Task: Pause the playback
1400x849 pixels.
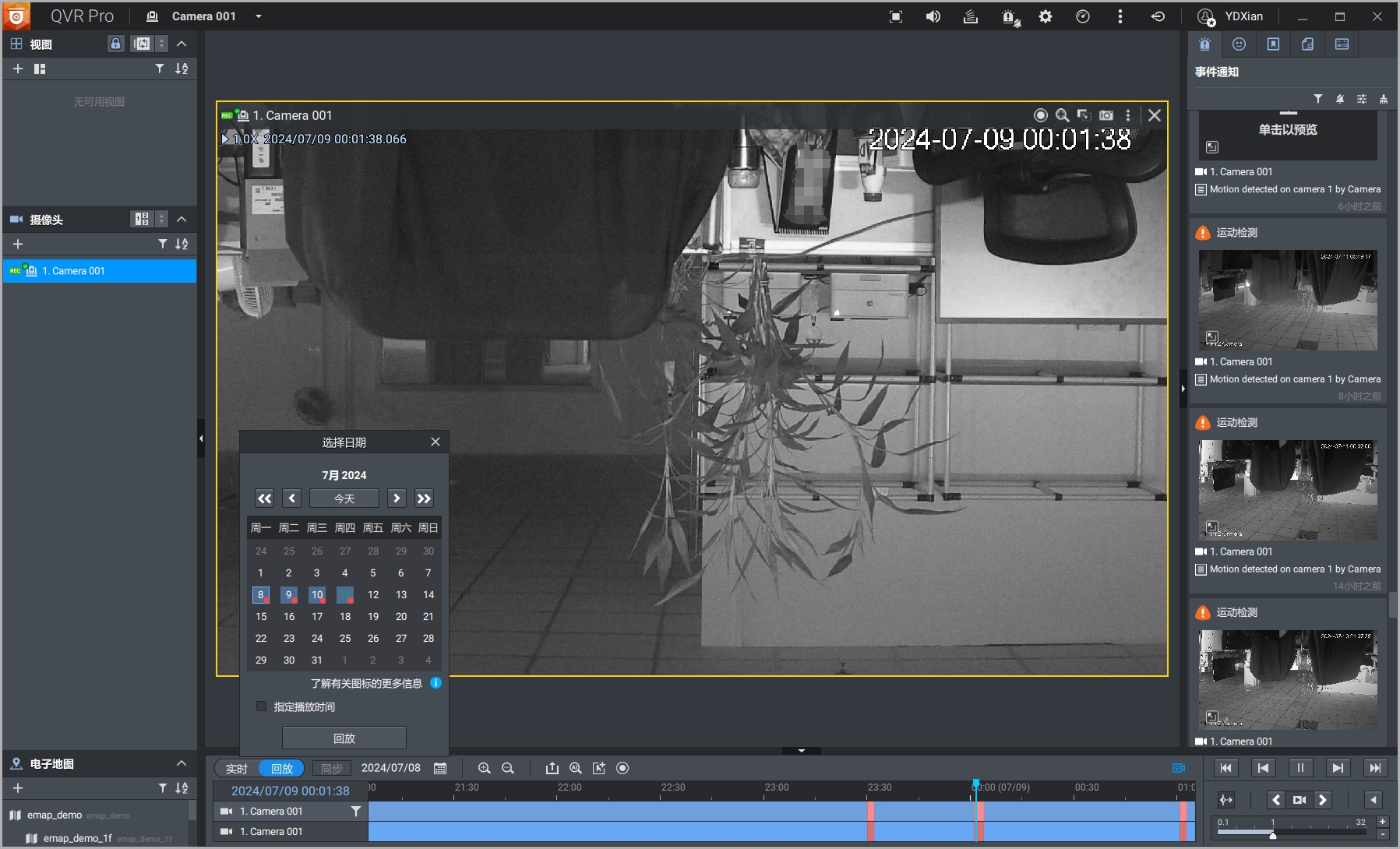Action: [1300, 768]
